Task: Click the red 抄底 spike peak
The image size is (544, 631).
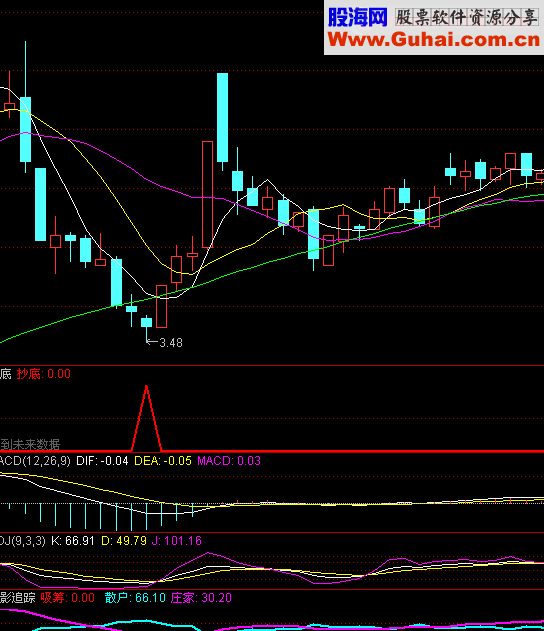Action: pyautogui.click(x=146, y=387)
